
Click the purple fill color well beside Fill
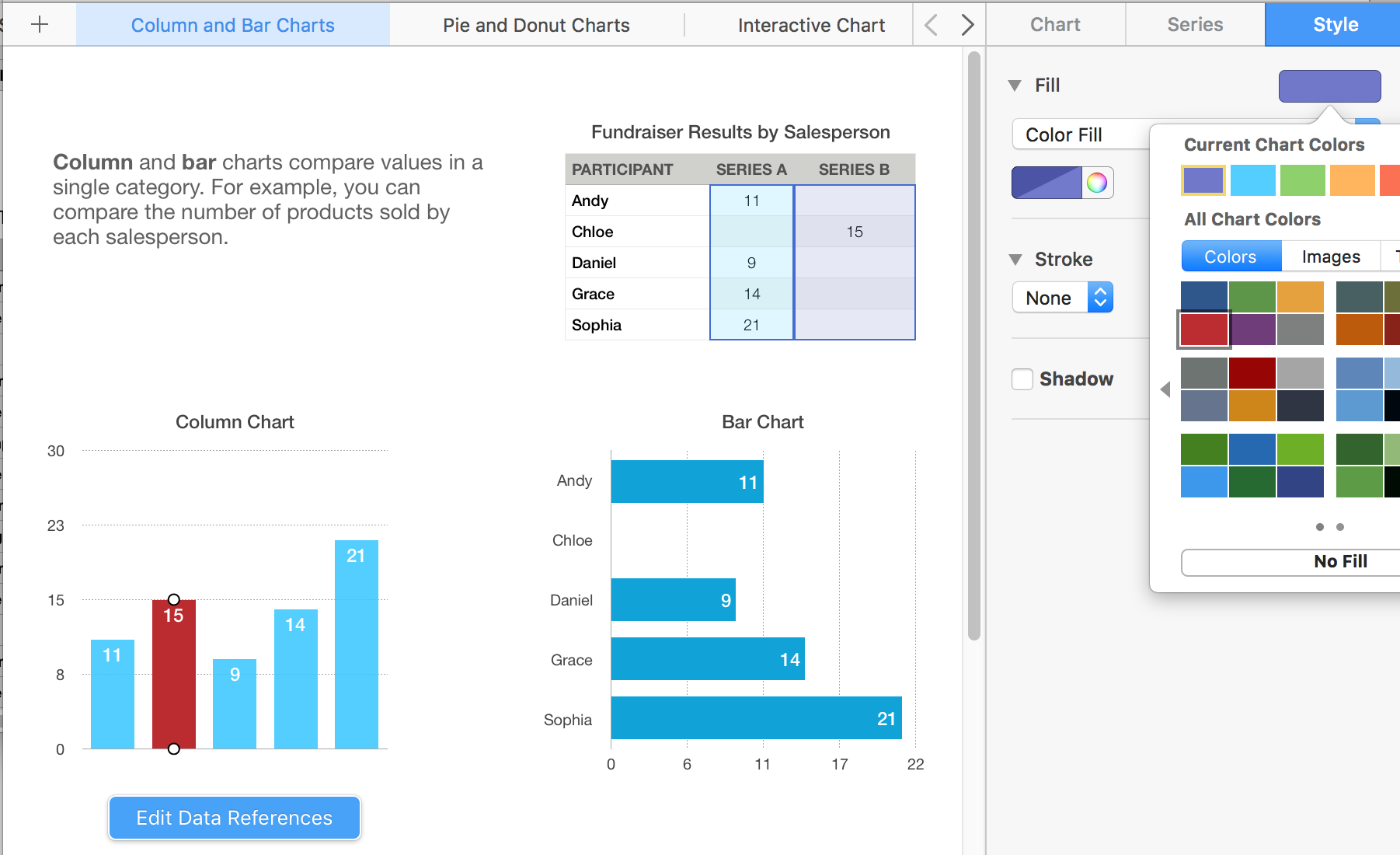[x=1329, y=85]
